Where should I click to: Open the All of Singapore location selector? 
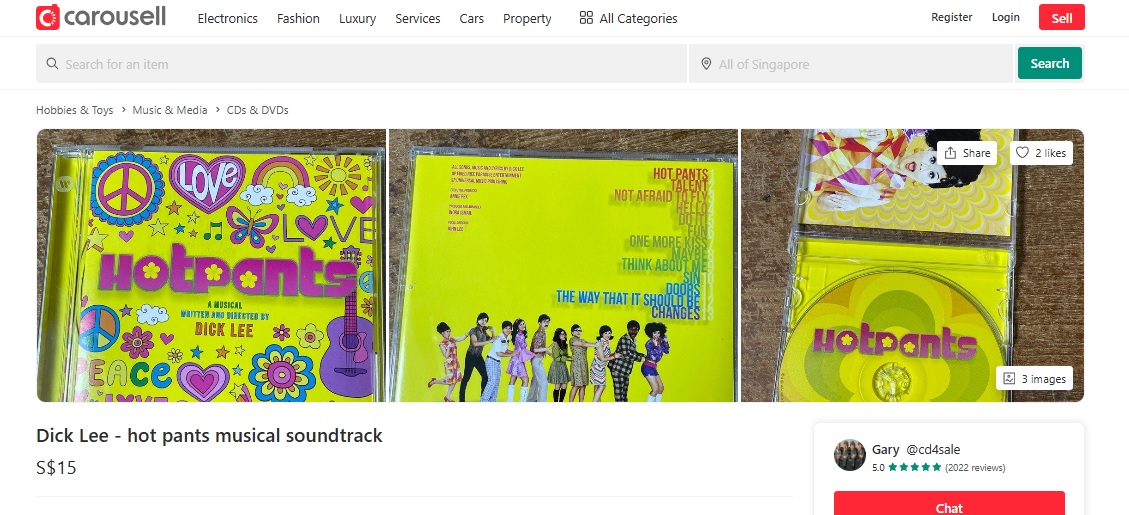point(851,64)
